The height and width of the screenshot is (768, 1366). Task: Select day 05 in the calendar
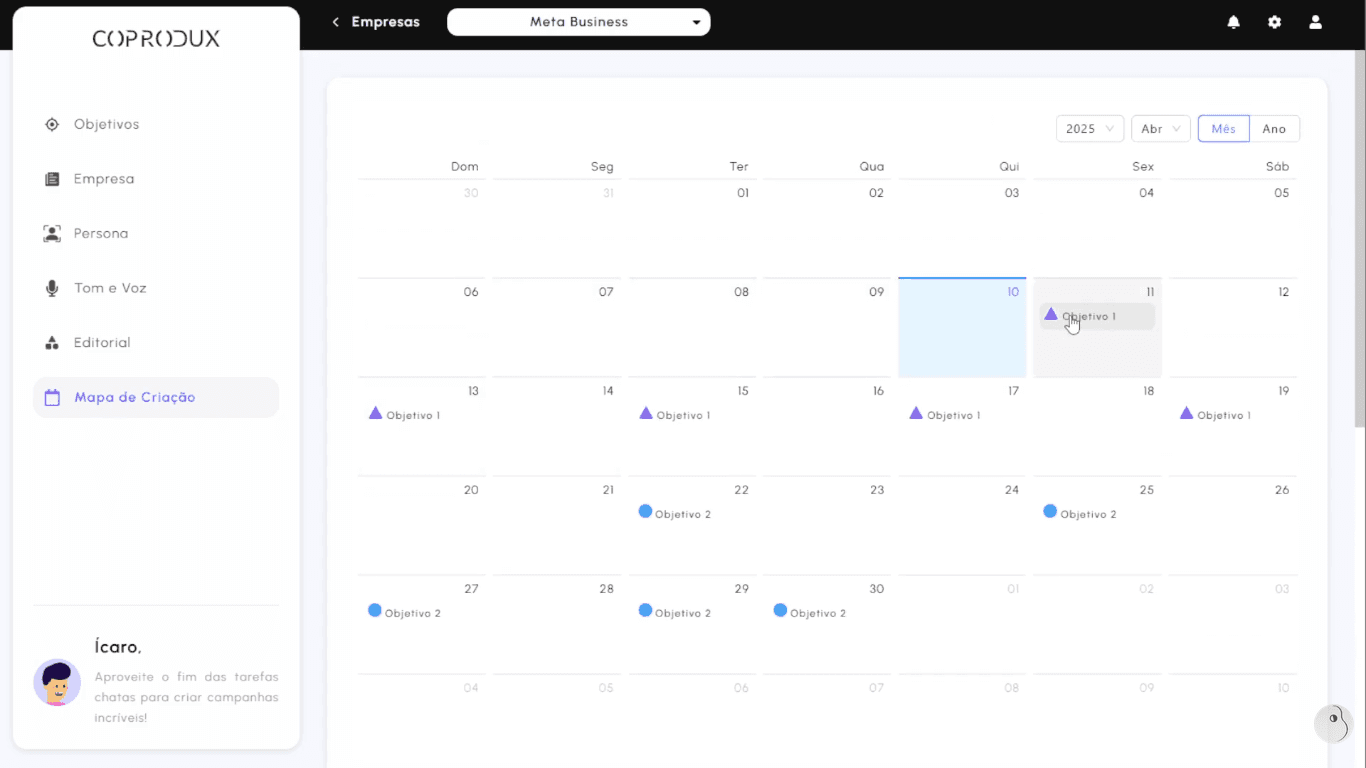pos(1233,229)
